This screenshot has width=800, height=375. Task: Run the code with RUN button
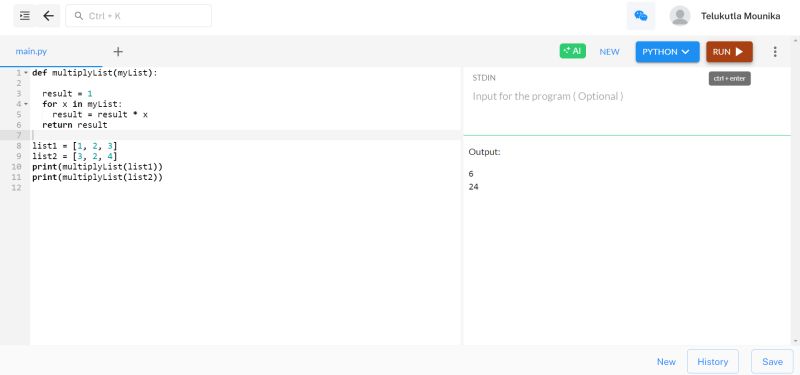point(729,52)
